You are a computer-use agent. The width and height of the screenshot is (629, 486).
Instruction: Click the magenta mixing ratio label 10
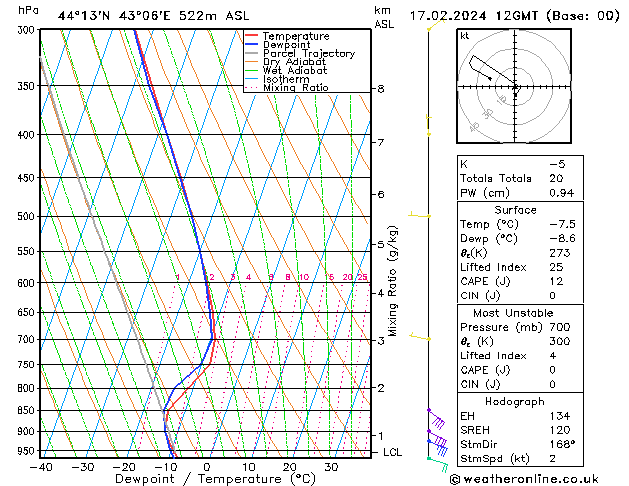[304, 277]
